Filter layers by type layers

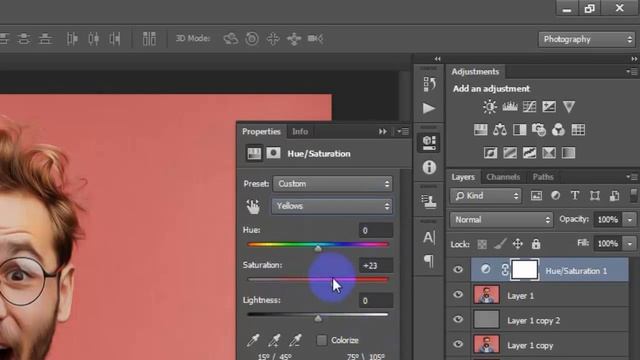(x=575, y=196)
